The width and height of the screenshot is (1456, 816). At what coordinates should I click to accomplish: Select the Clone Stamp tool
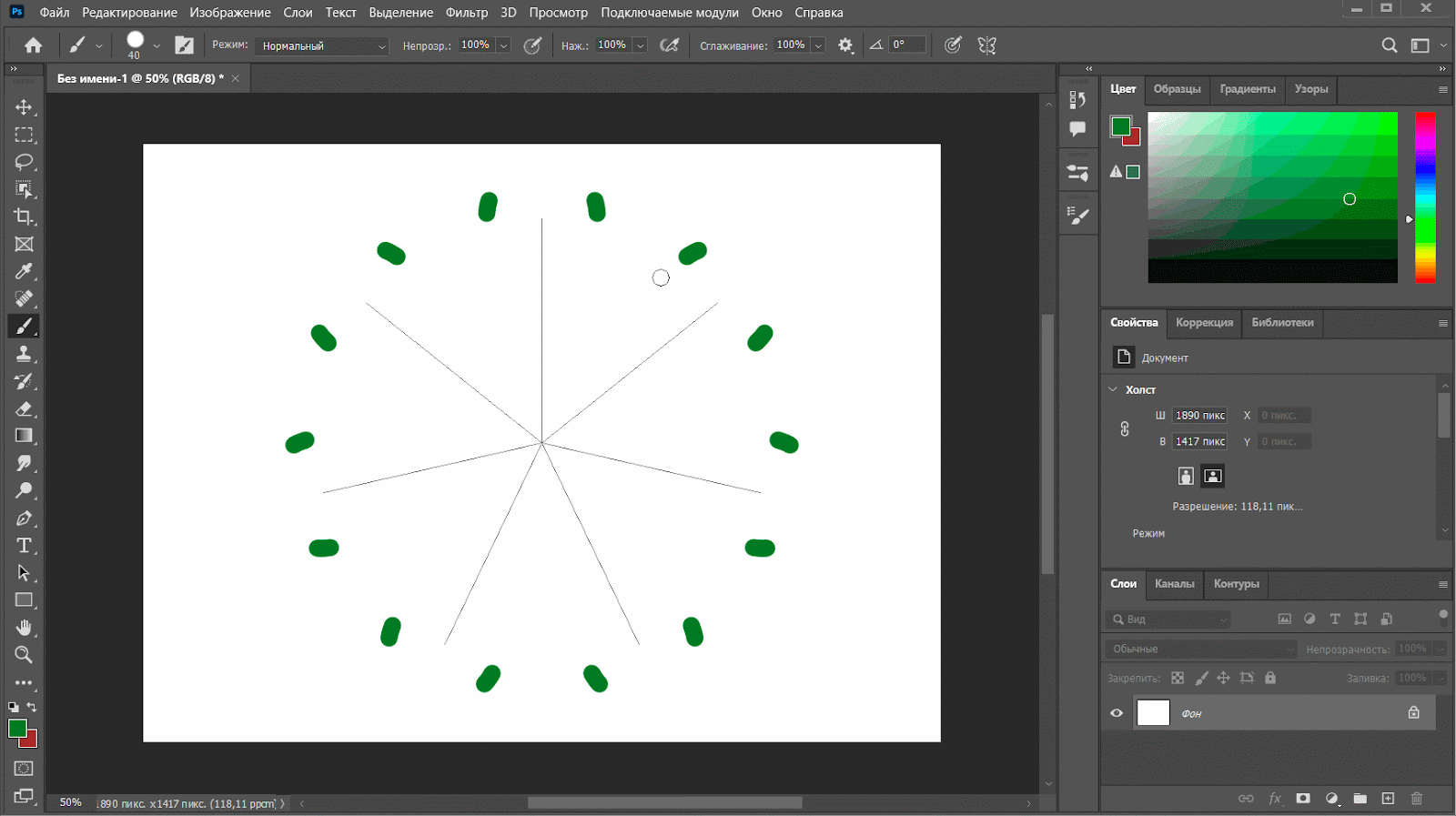(x=24, y=353)
